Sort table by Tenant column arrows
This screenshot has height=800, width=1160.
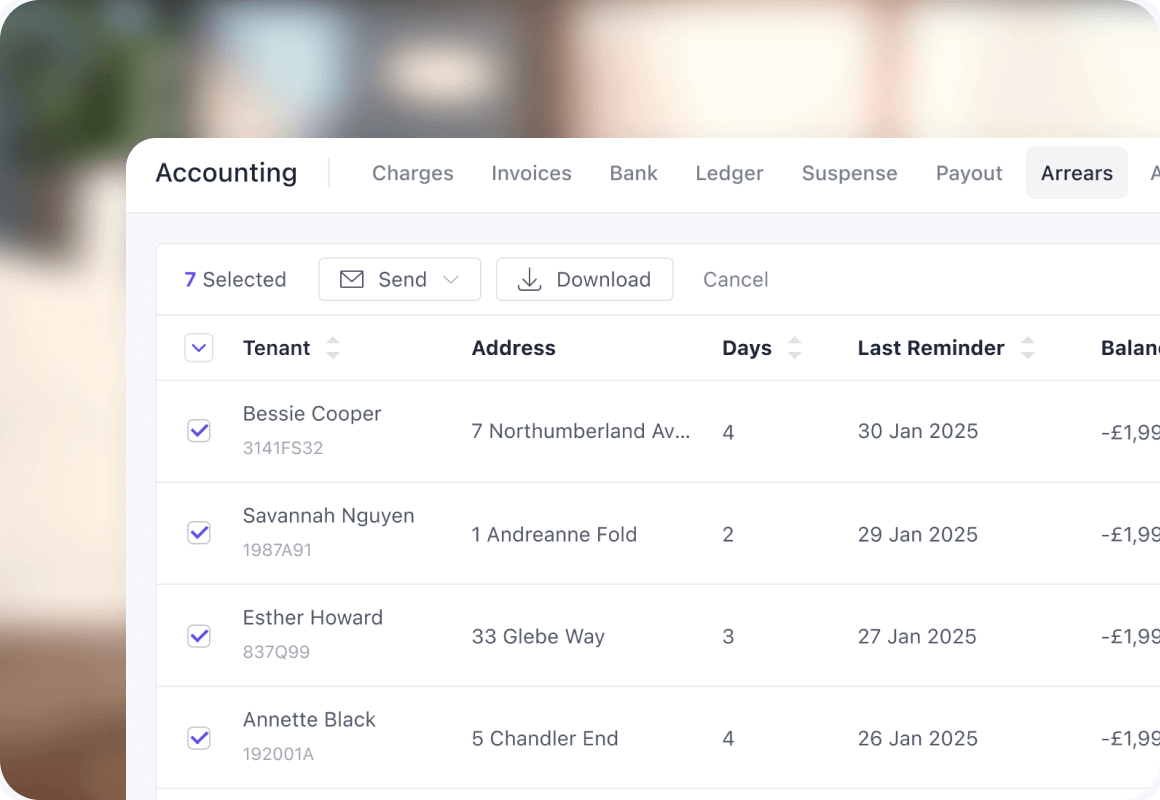tap(333, 348)
